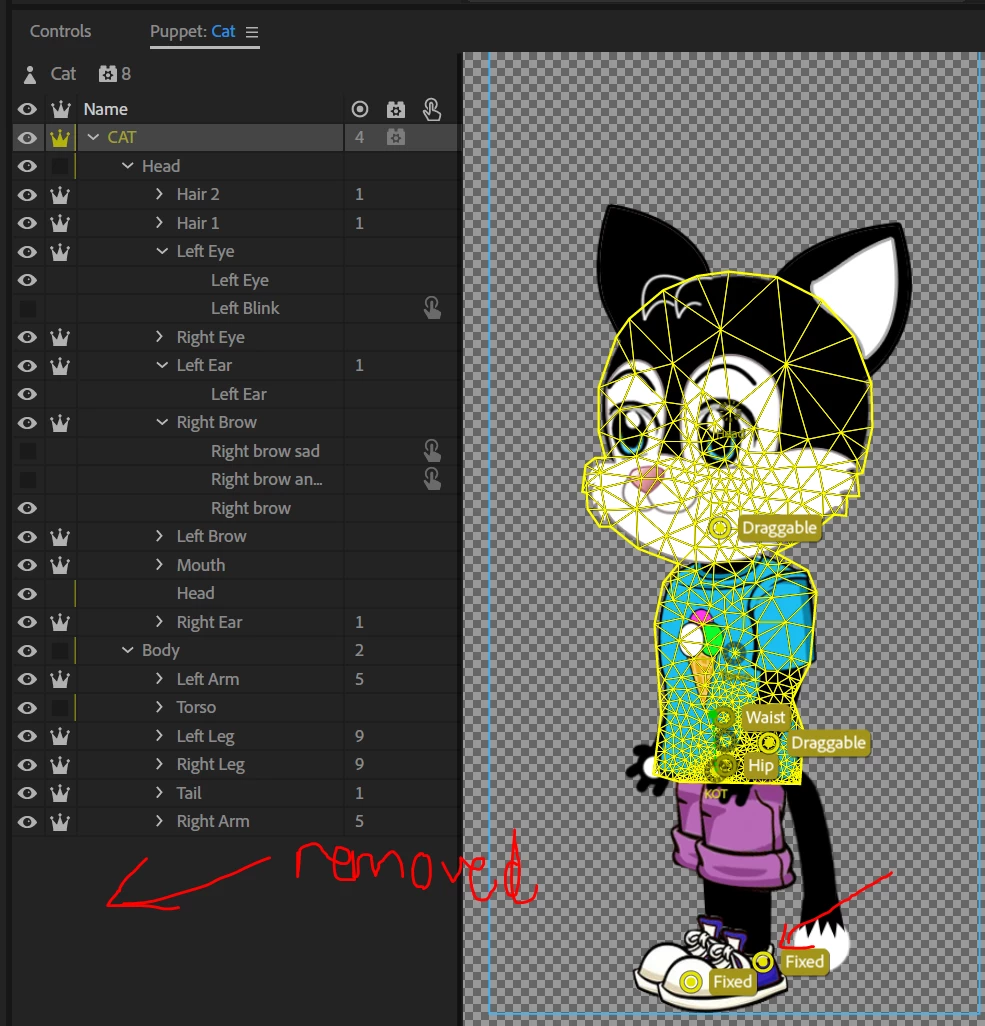
Task: Select the Puppet: Cat tab
Action: click(x=192, y=31)
